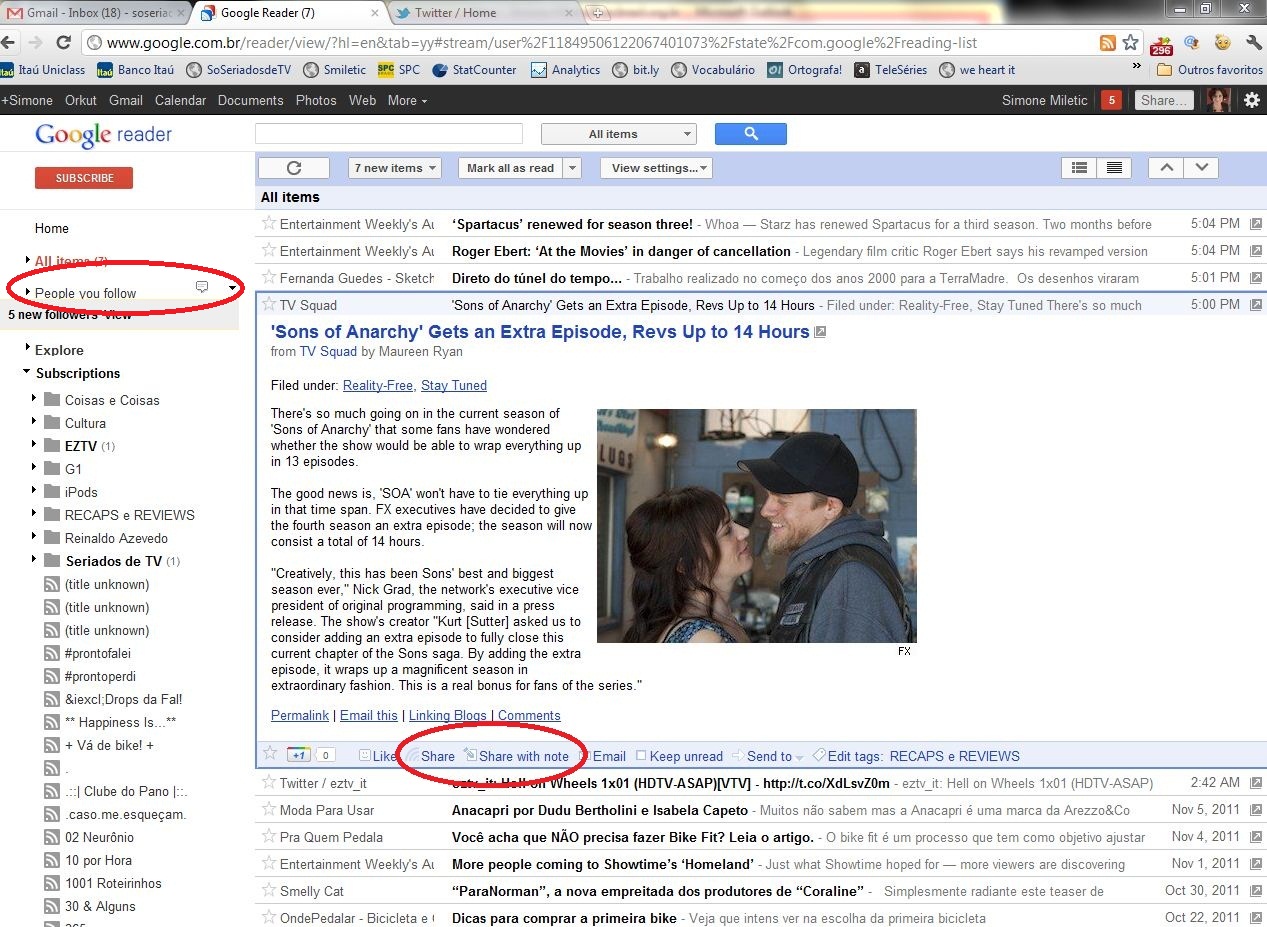Toggle Keep unread on the open item
The image size is (1267, 927).
coord(679,756)
